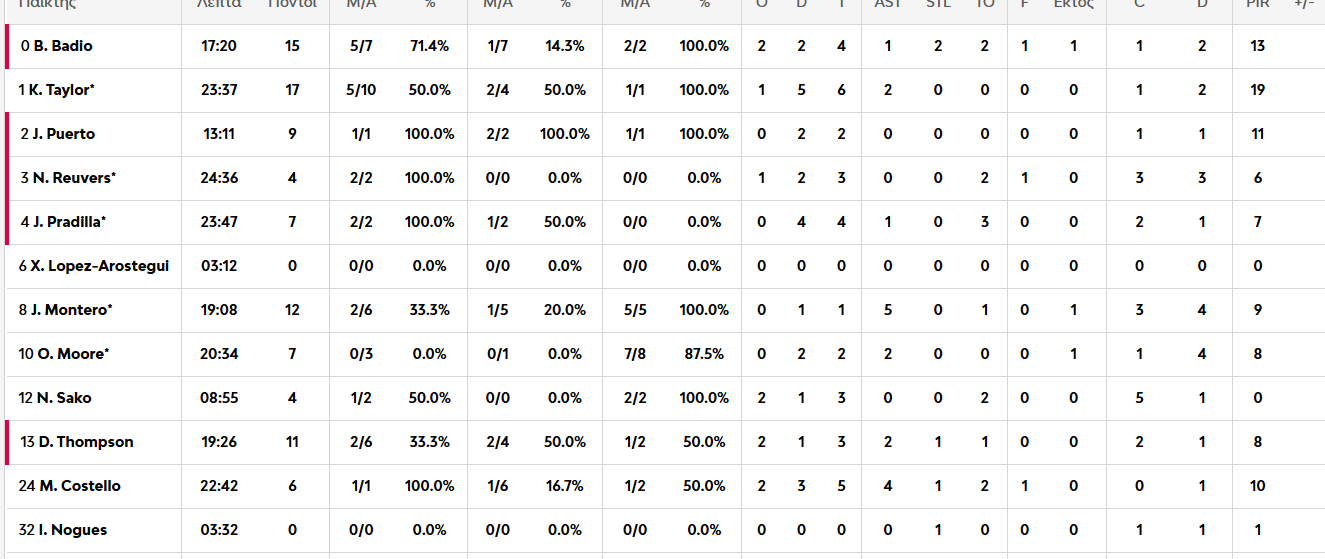
Task: Sort by the PIR column header
Action: point(1257,4)
